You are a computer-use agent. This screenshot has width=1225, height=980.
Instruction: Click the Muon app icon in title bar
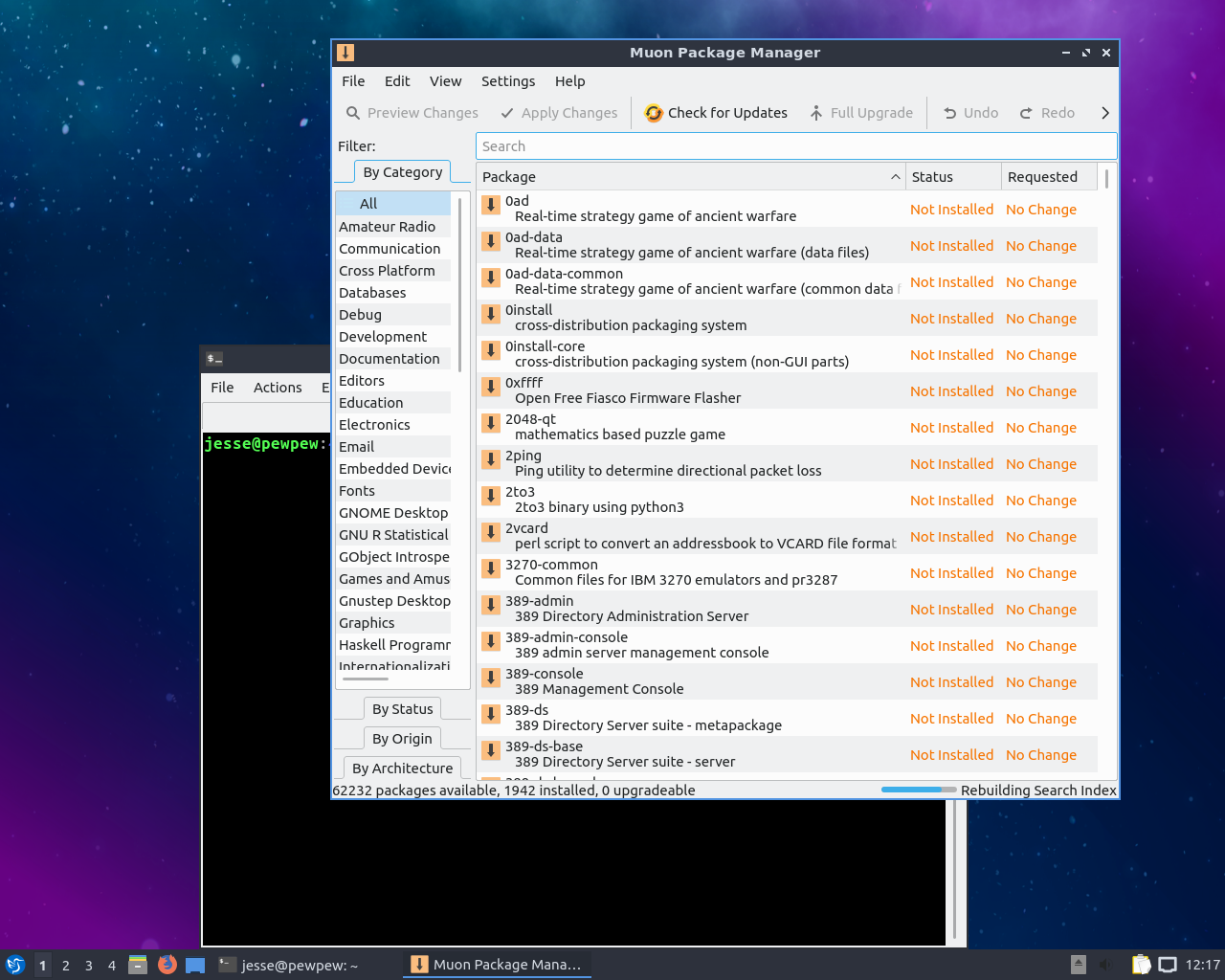pos(345,53)
